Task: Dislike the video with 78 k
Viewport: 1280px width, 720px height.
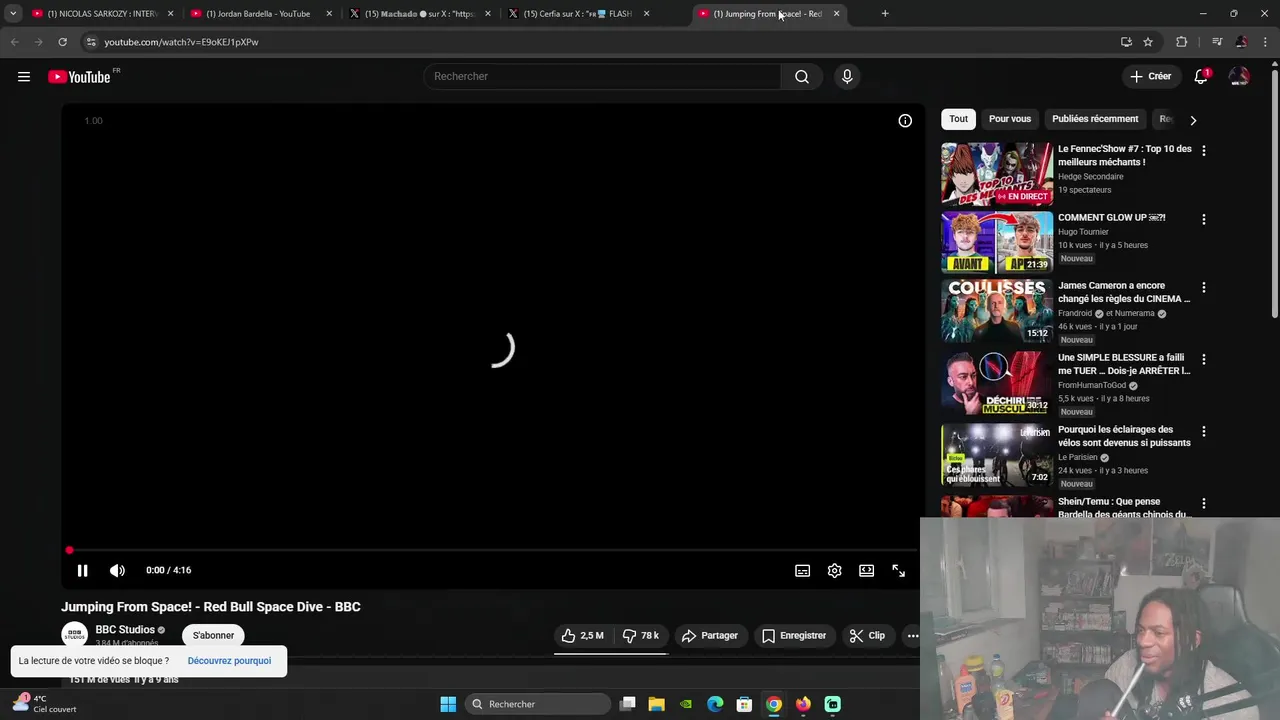Action: point(640,636)
